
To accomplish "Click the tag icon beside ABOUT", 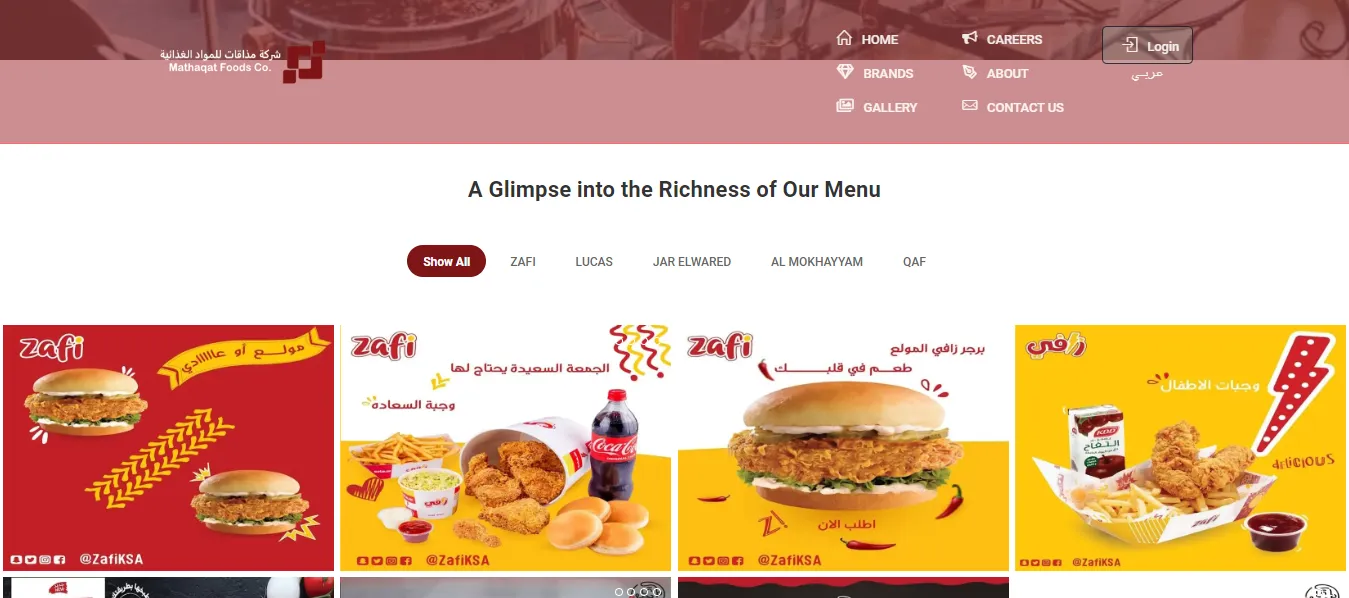I will (969, 72).
